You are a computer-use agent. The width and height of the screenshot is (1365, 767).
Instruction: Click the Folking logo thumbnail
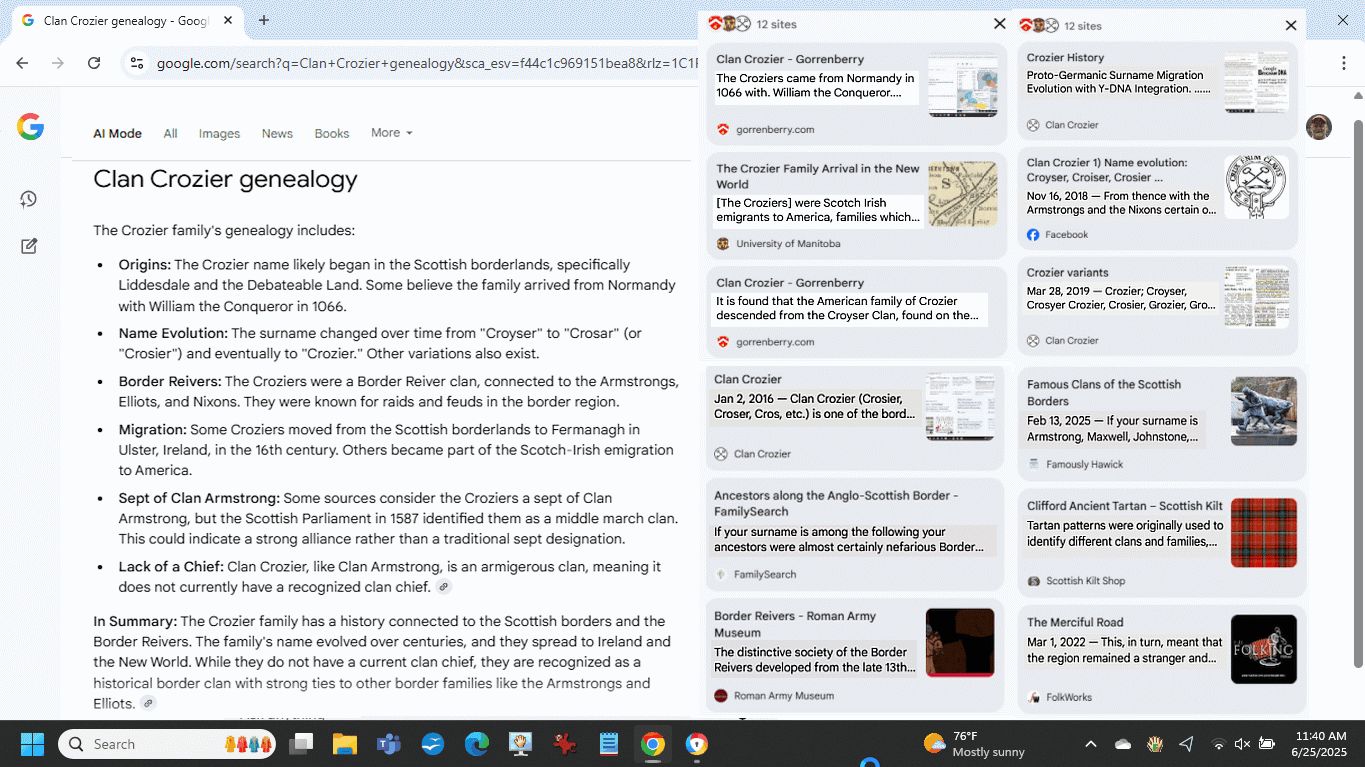click(1264, 649)
